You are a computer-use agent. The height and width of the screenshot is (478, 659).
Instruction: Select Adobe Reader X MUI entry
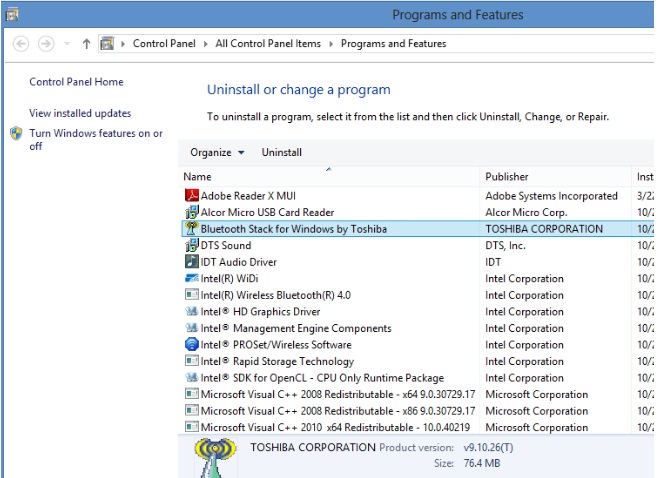pyautogui.click(x=248, y=196)
